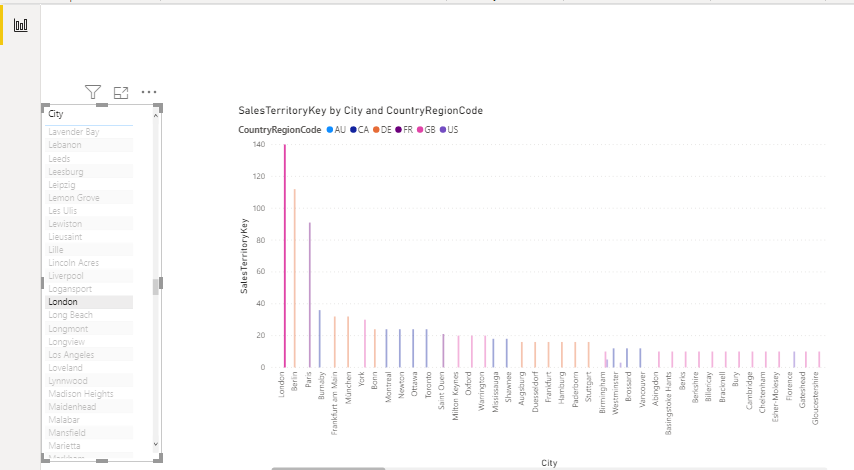
Task: Click the Stuttgart axis label
Action: point(588,387)
